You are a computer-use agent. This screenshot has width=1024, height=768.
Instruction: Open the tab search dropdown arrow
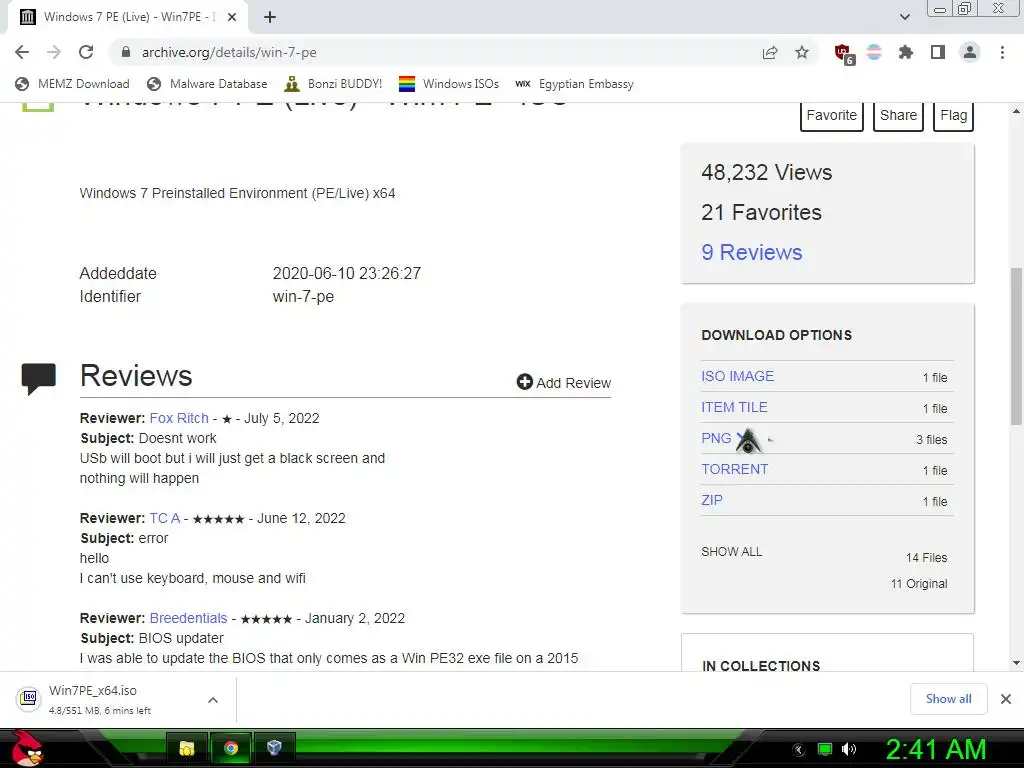coord(904,17)
